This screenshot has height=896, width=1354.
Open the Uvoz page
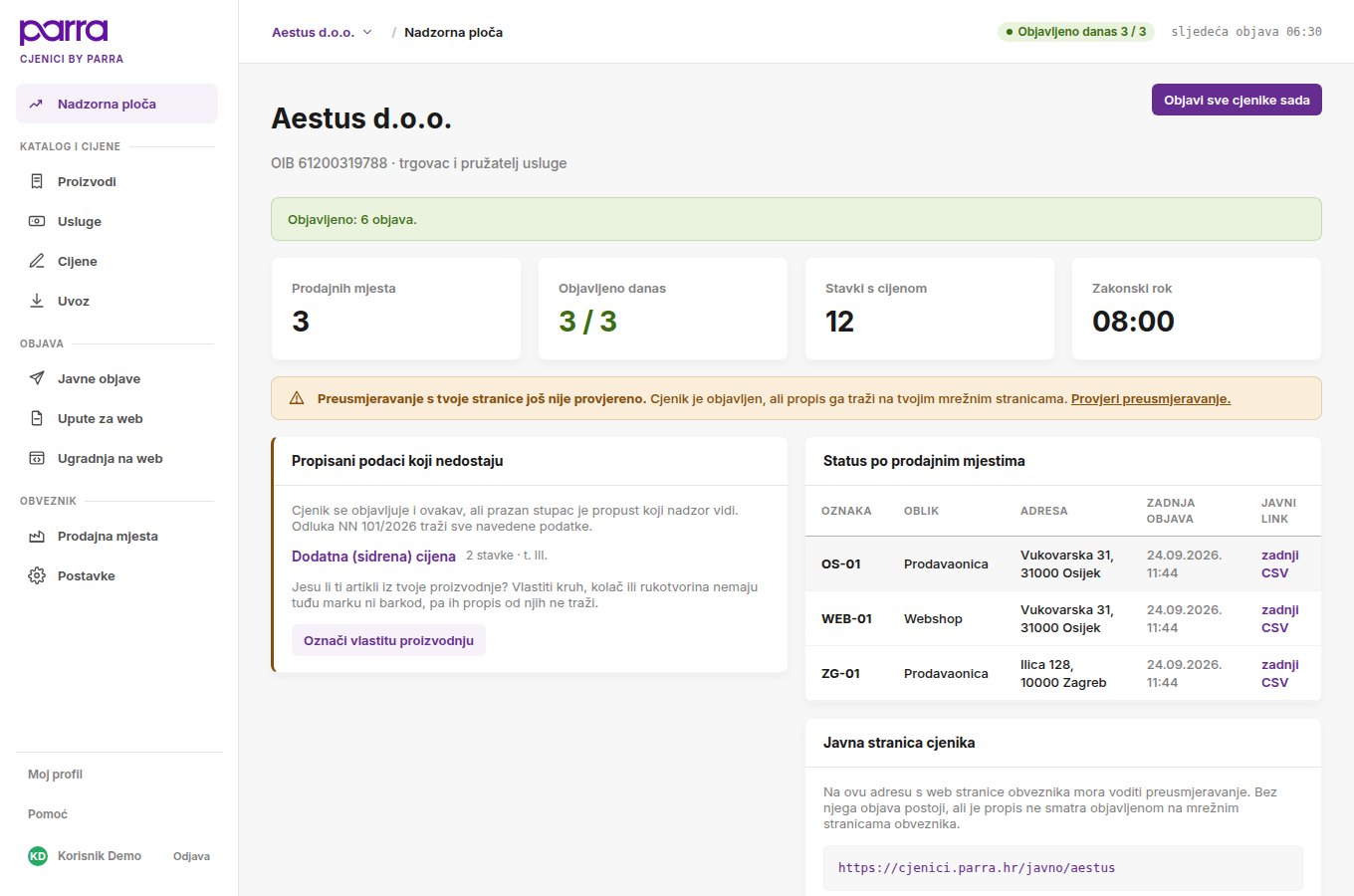pos(116,301)
